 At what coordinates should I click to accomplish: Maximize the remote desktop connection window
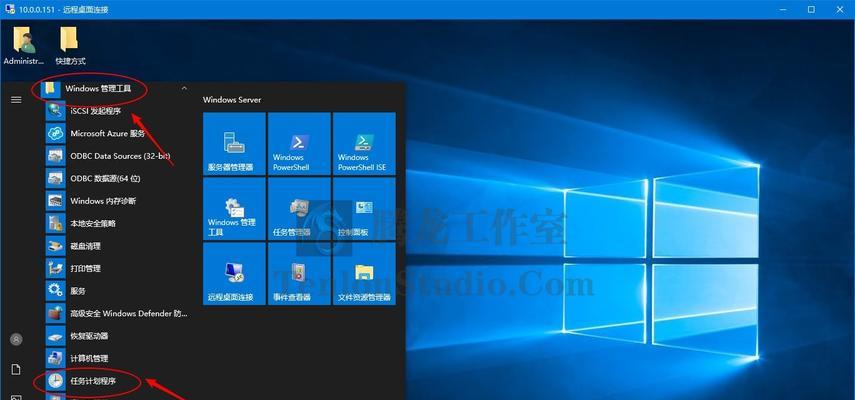coord(811,9)
